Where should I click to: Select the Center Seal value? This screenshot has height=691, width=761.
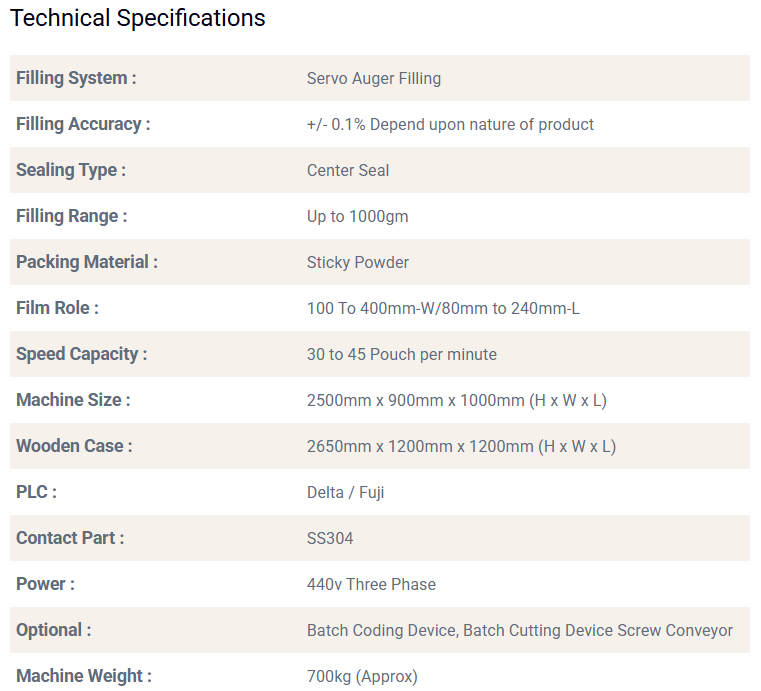[348, 170]
